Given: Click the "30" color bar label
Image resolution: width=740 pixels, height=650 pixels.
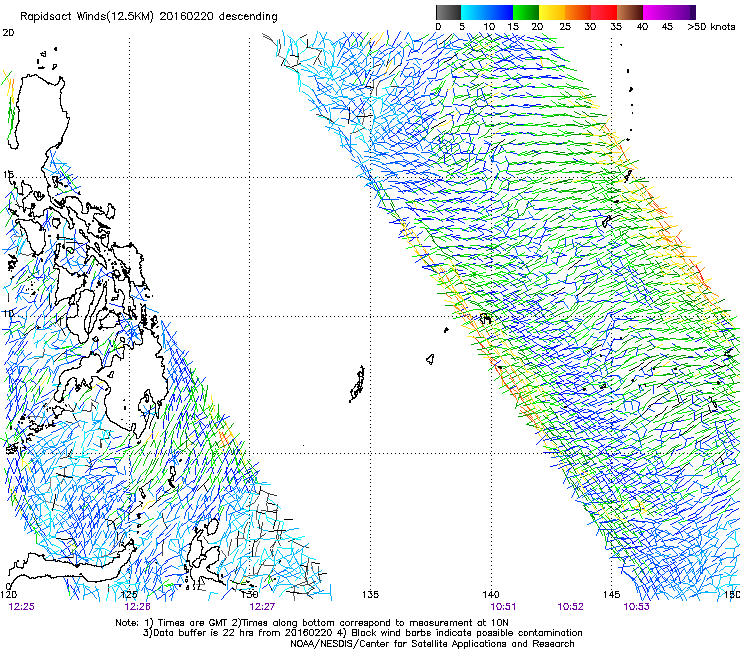Looking at the screenshot, I should 590,27.
